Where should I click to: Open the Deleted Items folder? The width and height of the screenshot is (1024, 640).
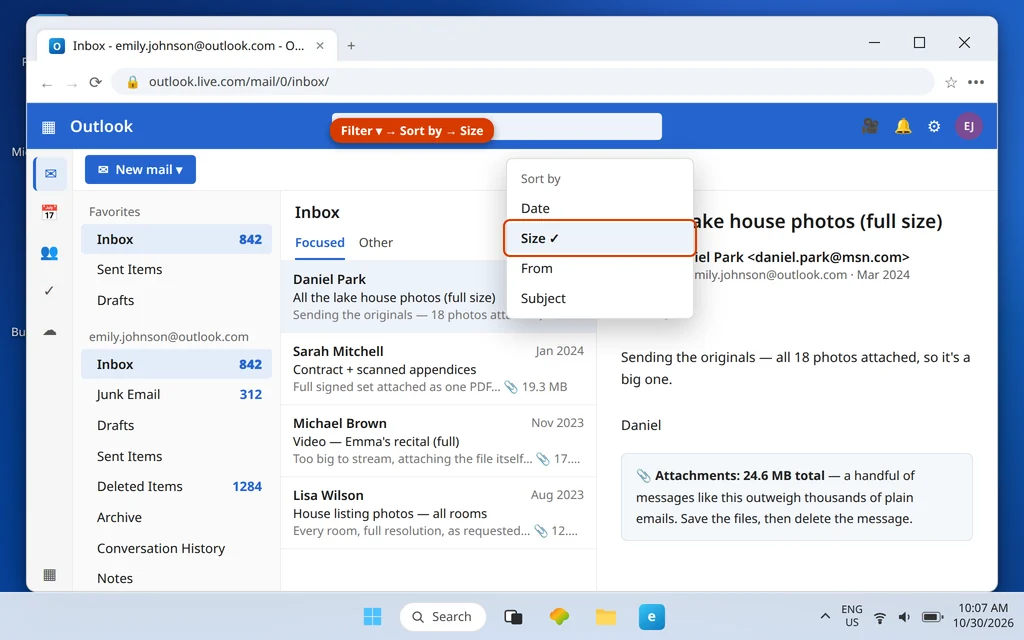(x=176, y=487)
